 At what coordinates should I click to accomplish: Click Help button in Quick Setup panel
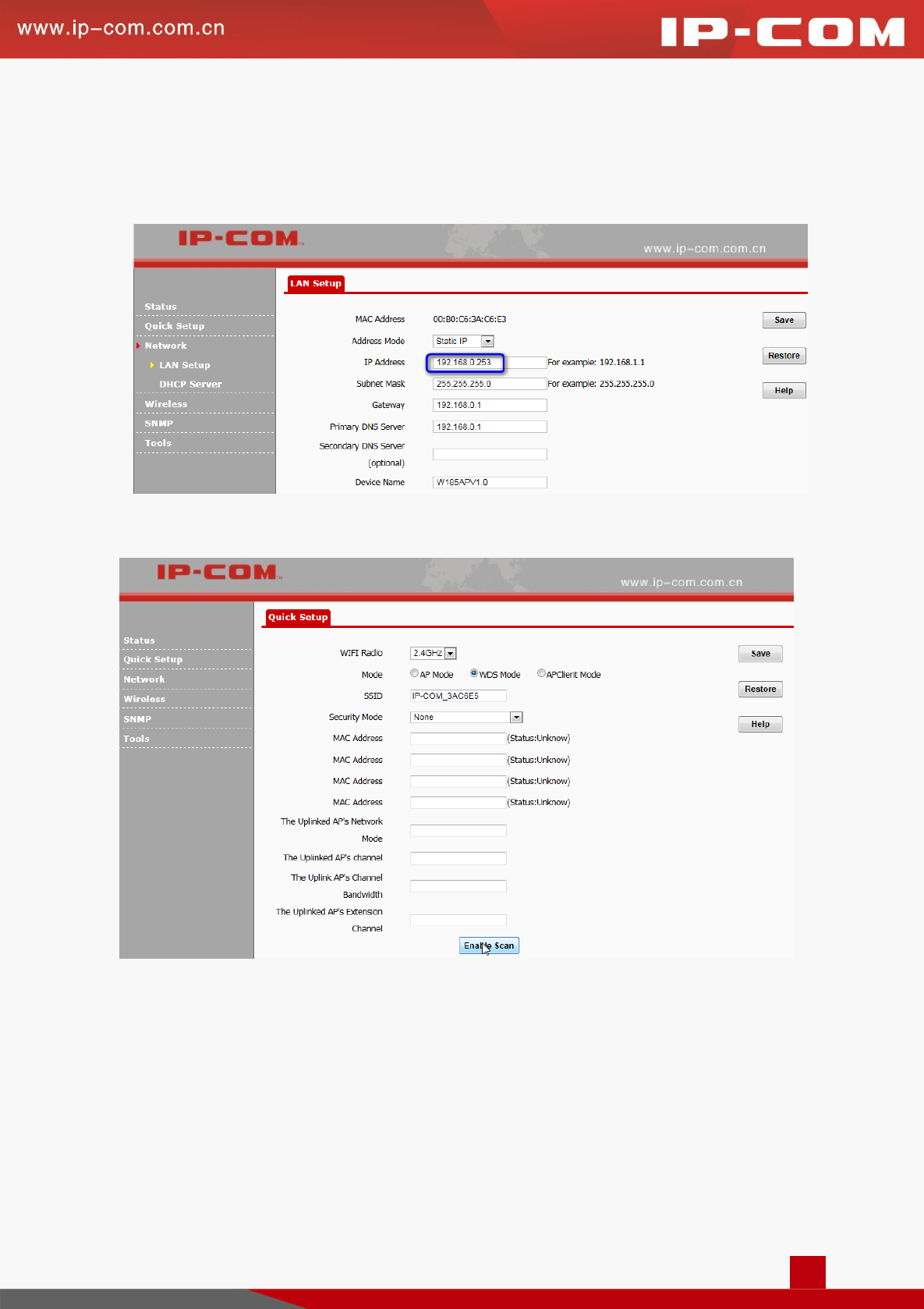point(760,724)
